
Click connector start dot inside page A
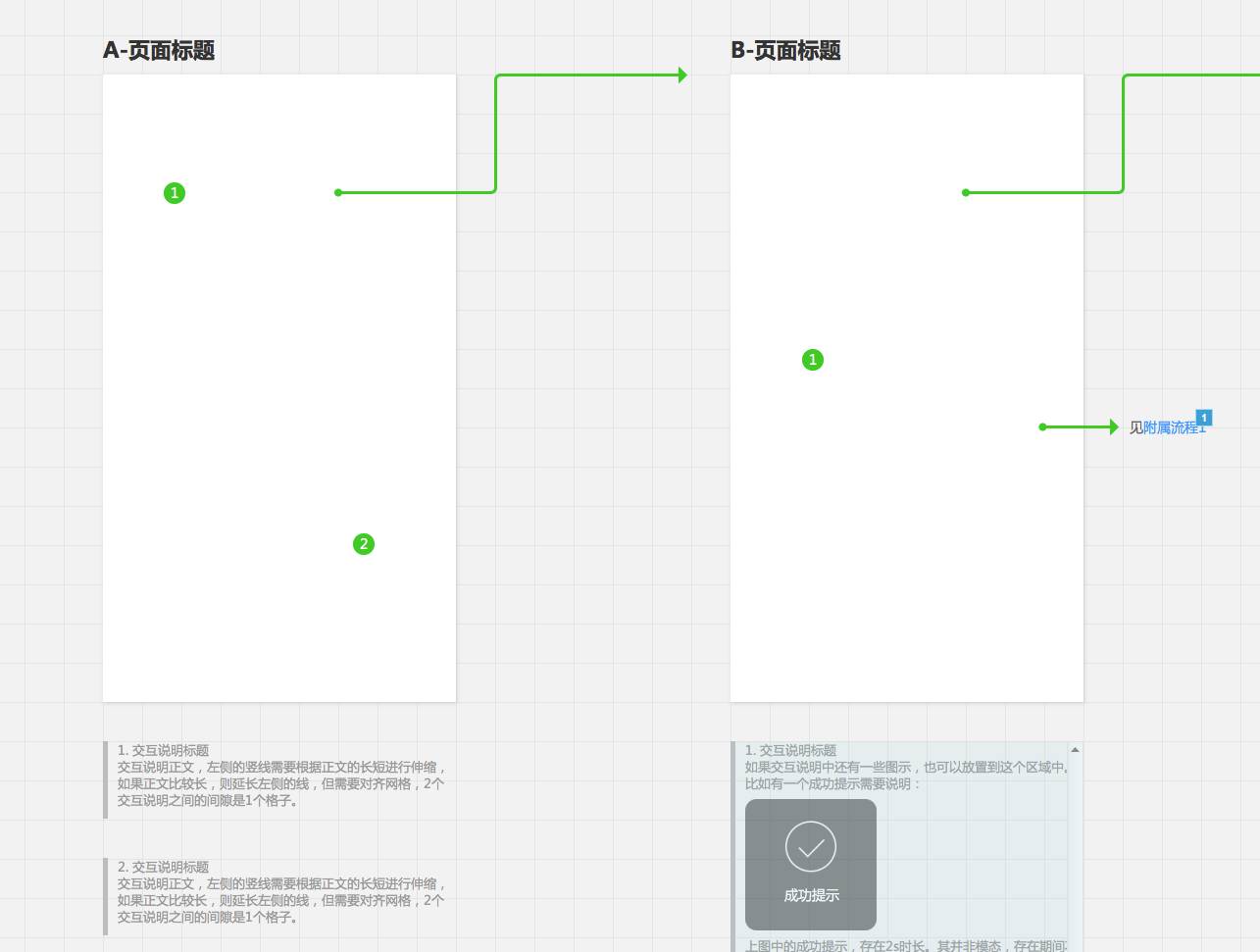click(338, 192)
